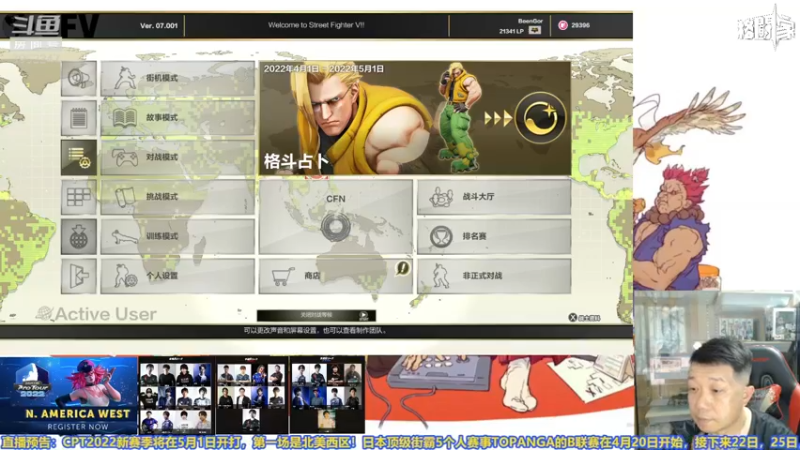This screenshot has height=450, width=800.
Task: Select 故事模式 story mode
Action: tap(178, 118)
